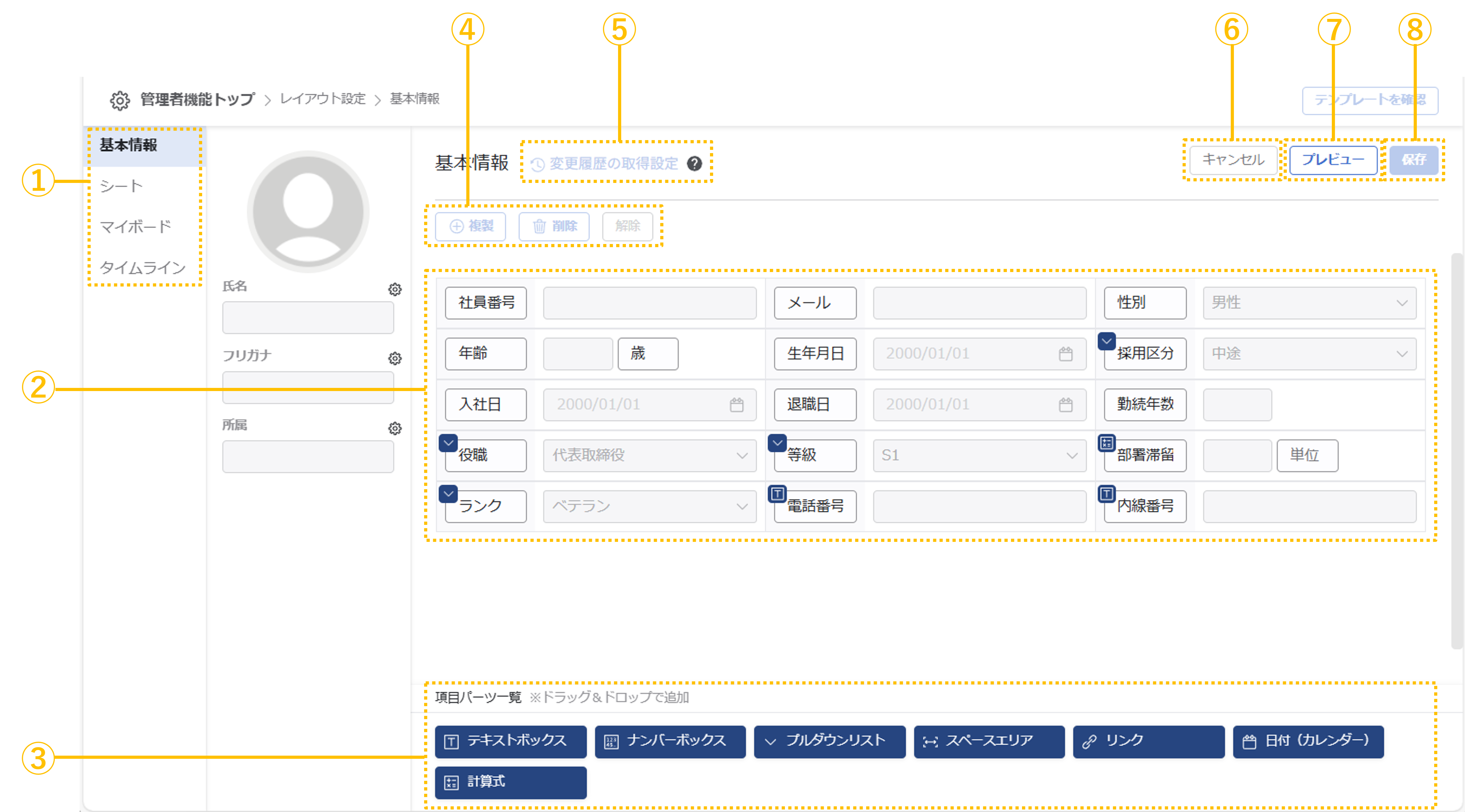Click the gear icon next to 氏名
Viewport: 1465px width, 812px height.
pyautogui.click(x=395, y=289)
